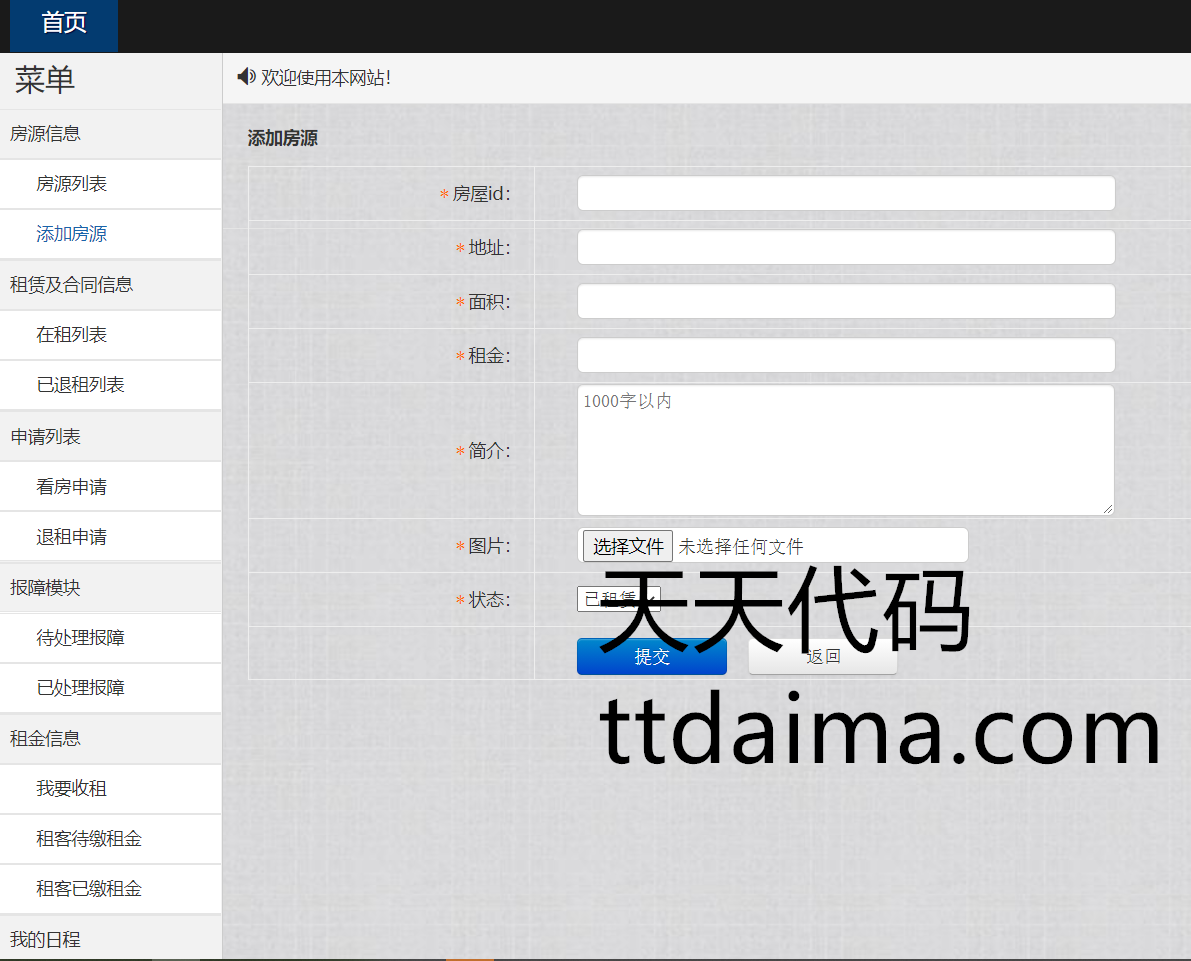
Task: Click the 租金 rent input field
Action: 845,355
